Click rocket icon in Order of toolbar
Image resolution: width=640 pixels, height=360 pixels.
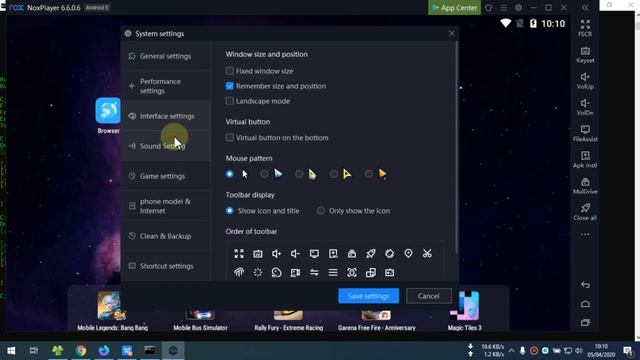tap(371, 253)
